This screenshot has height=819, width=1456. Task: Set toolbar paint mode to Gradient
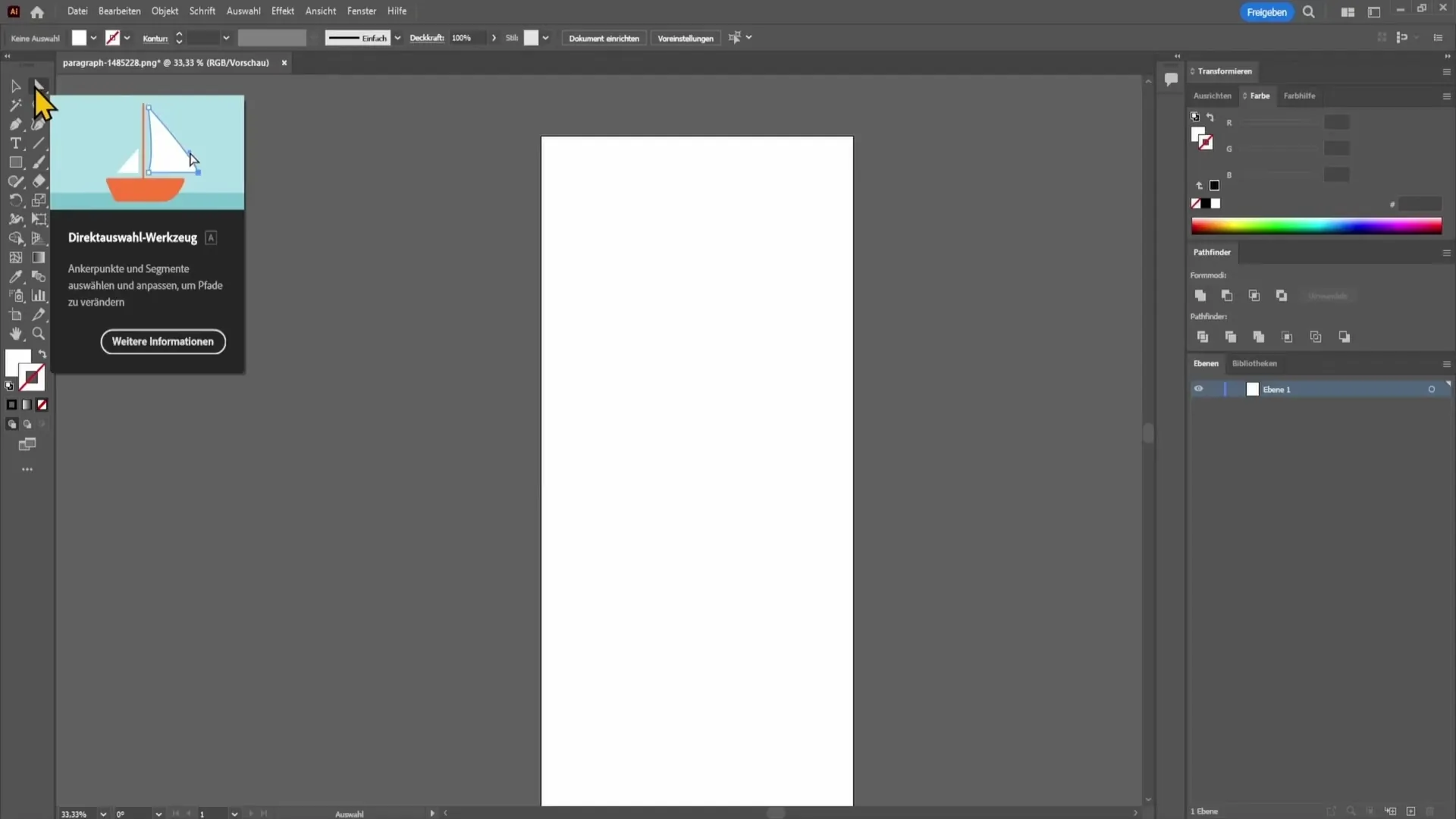point(27,405)
